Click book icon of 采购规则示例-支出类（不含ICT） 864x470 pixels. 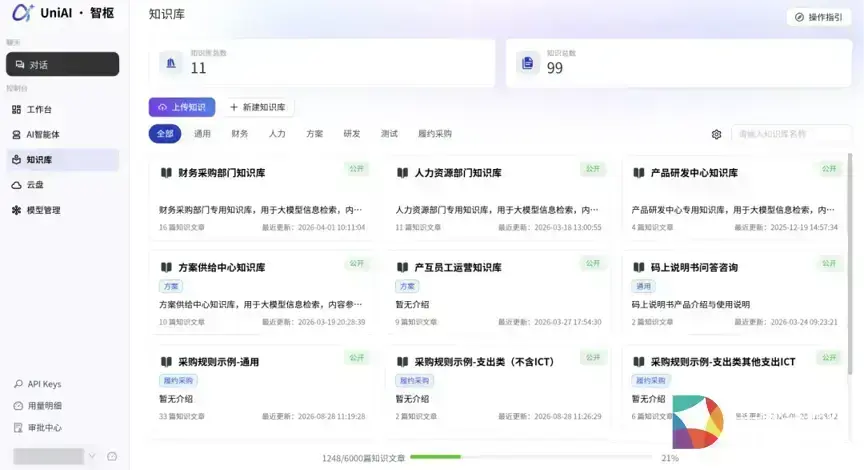coord(402,362)
